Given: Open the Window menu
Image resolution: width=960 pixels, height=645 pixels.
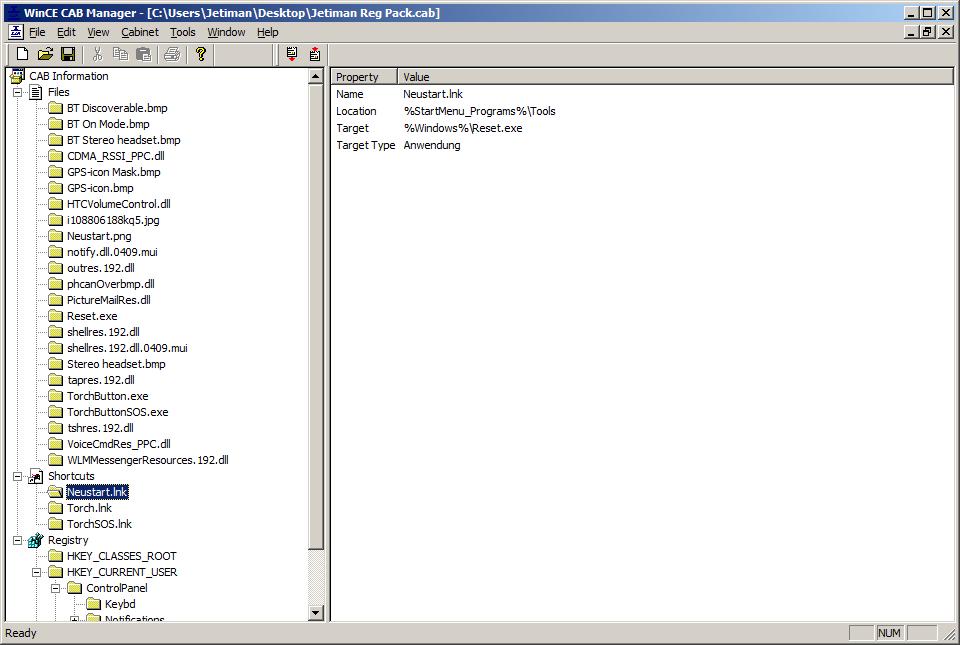Looking at the screenshot, I should pos(226,32).
